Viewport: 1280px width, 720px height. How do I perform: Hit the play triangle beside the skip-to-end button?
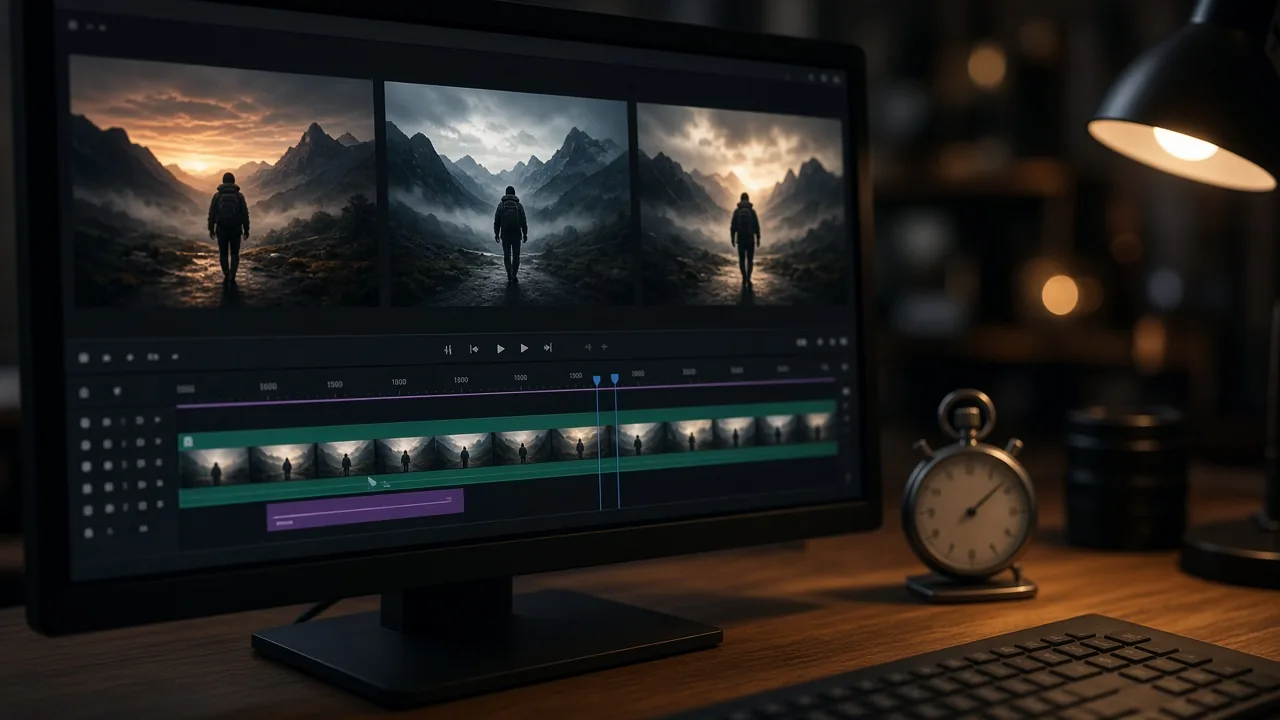pos(524,348)
